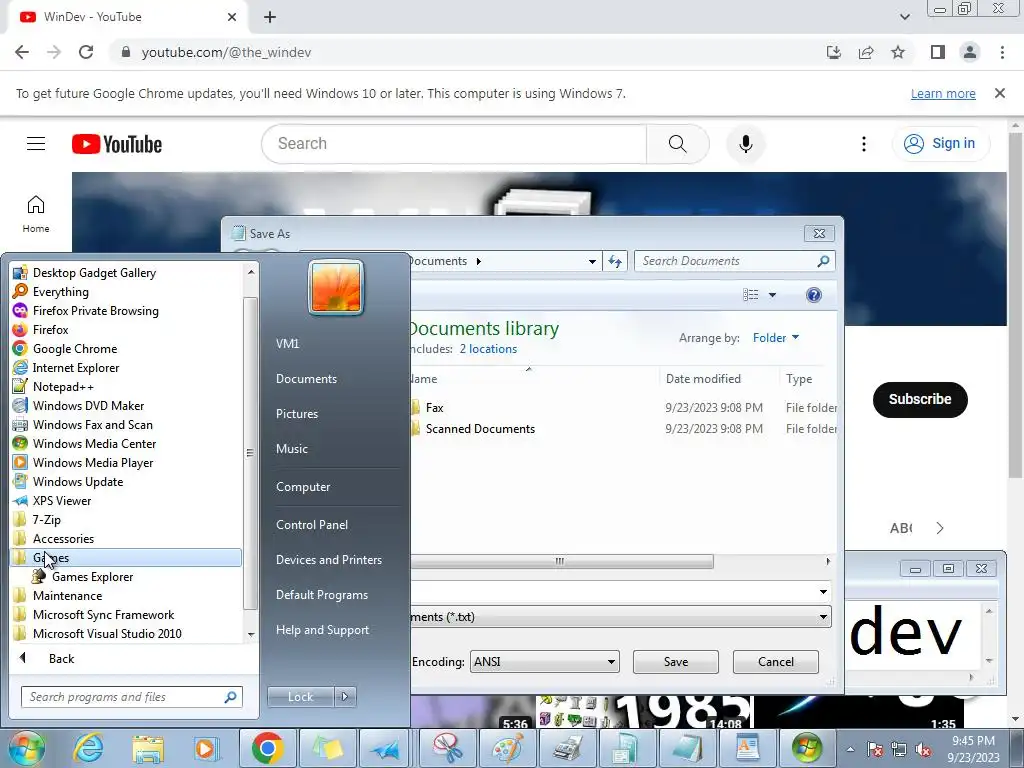Click the Chrome share page icon
This screenshot has height=768, width=1024.
click(x=866, y=52)
